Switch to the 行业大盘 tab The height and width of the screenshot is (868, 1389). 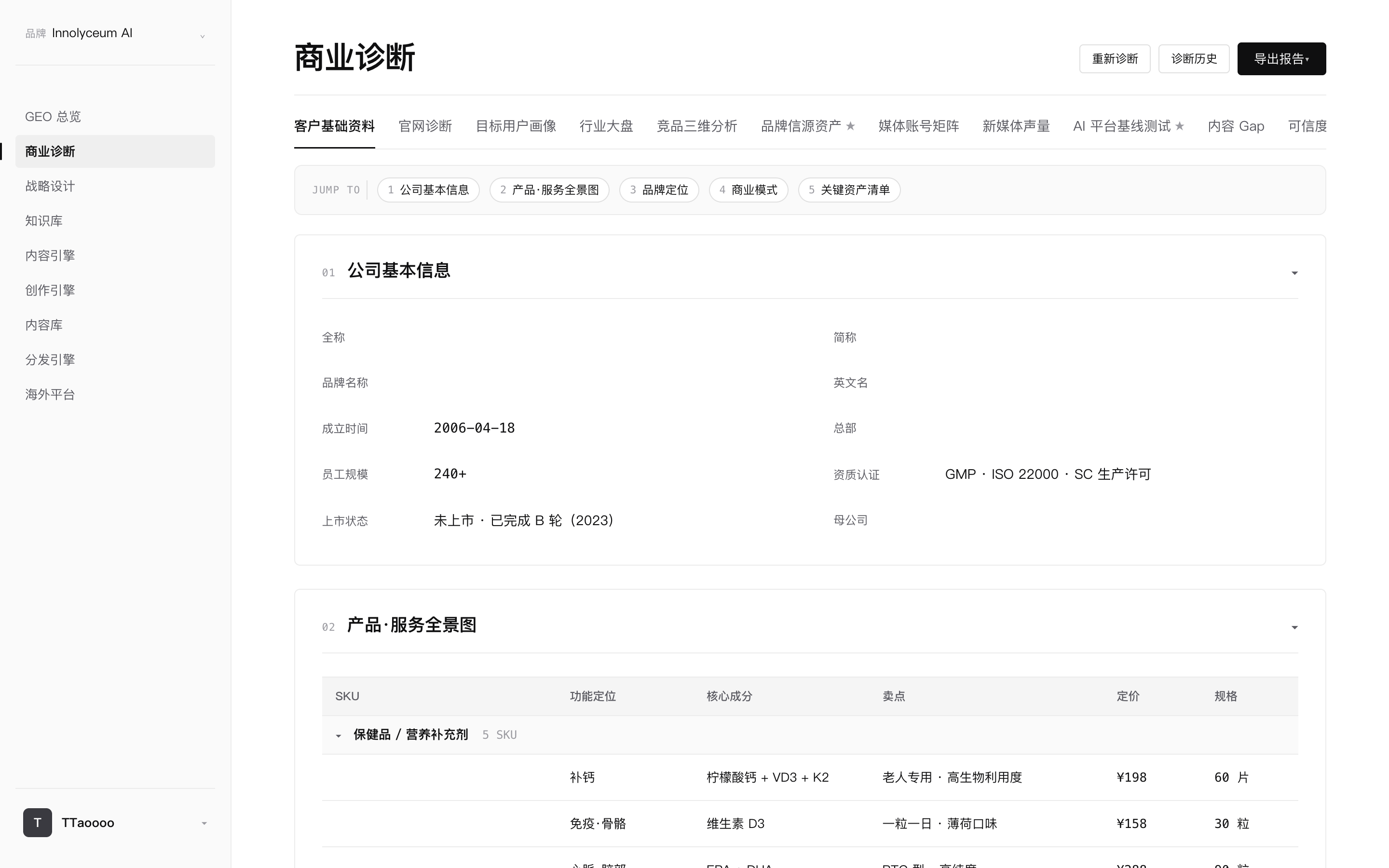606,126
